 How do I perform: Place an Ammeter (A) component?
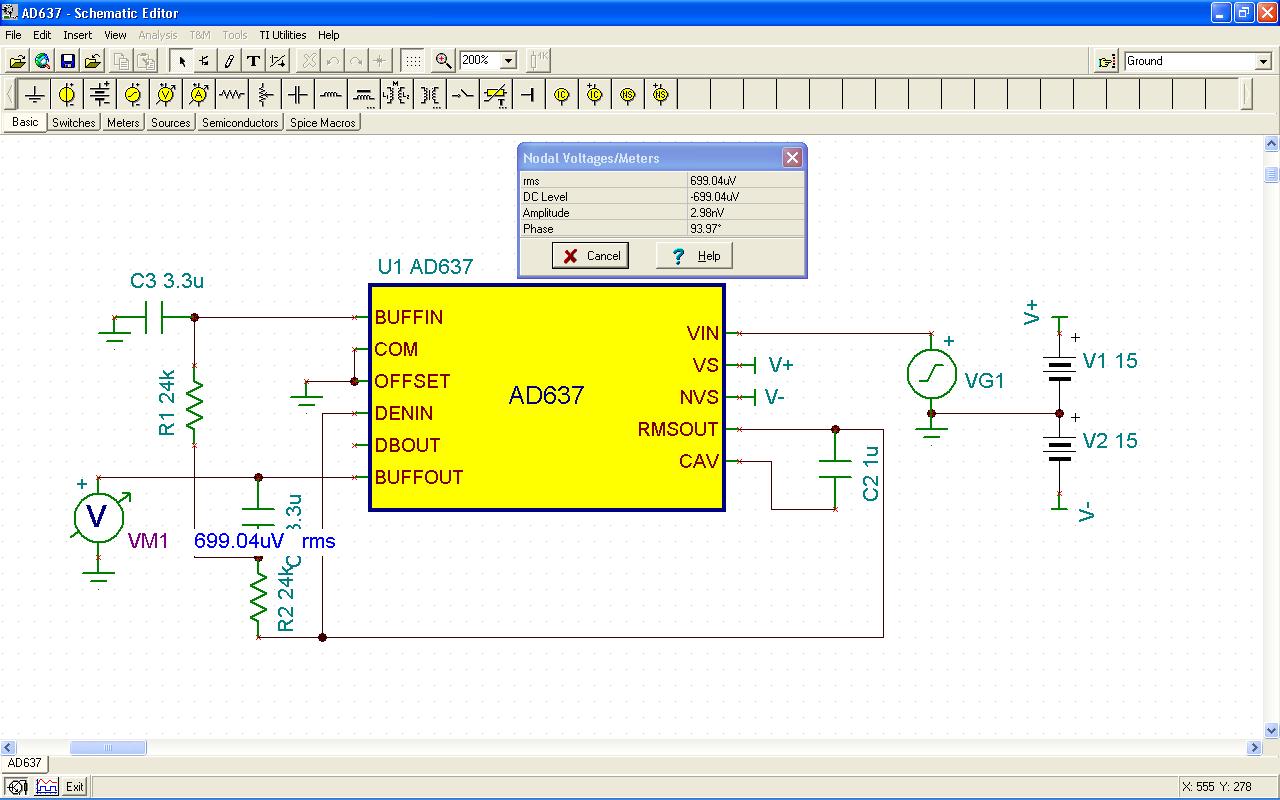coord(199,95)
